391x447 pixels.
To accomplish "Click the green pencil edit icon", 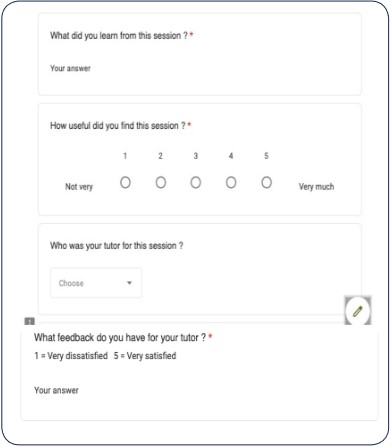I will tap(357, 311).
